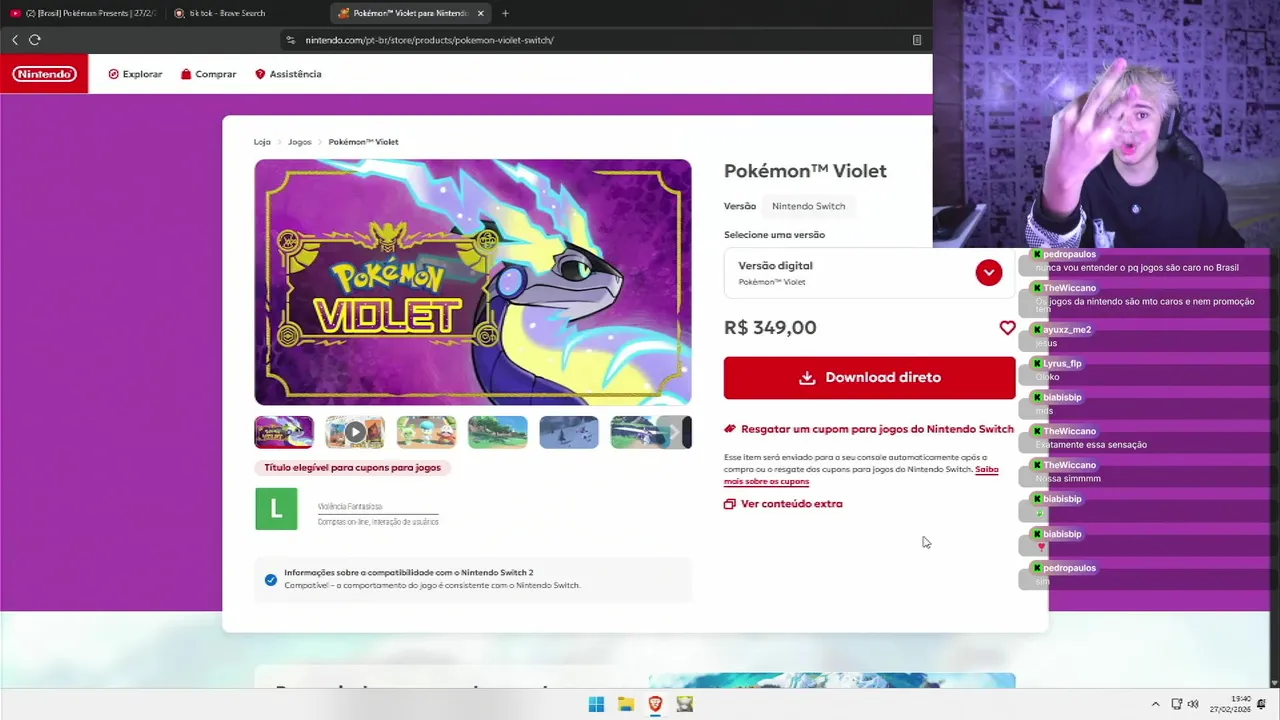Close the Pokémon Violet browser tab
This screenshot has width=1280, height=720.
481,13
